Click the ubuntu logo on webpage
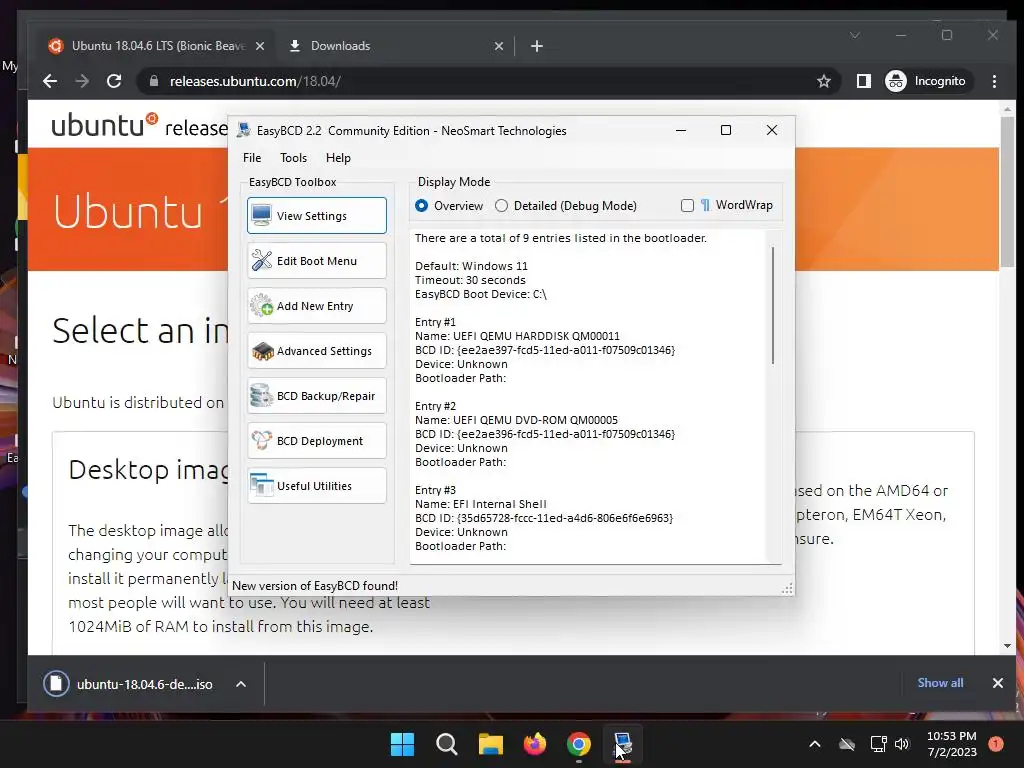1024x768 pixels. click(x=104, y=125)
